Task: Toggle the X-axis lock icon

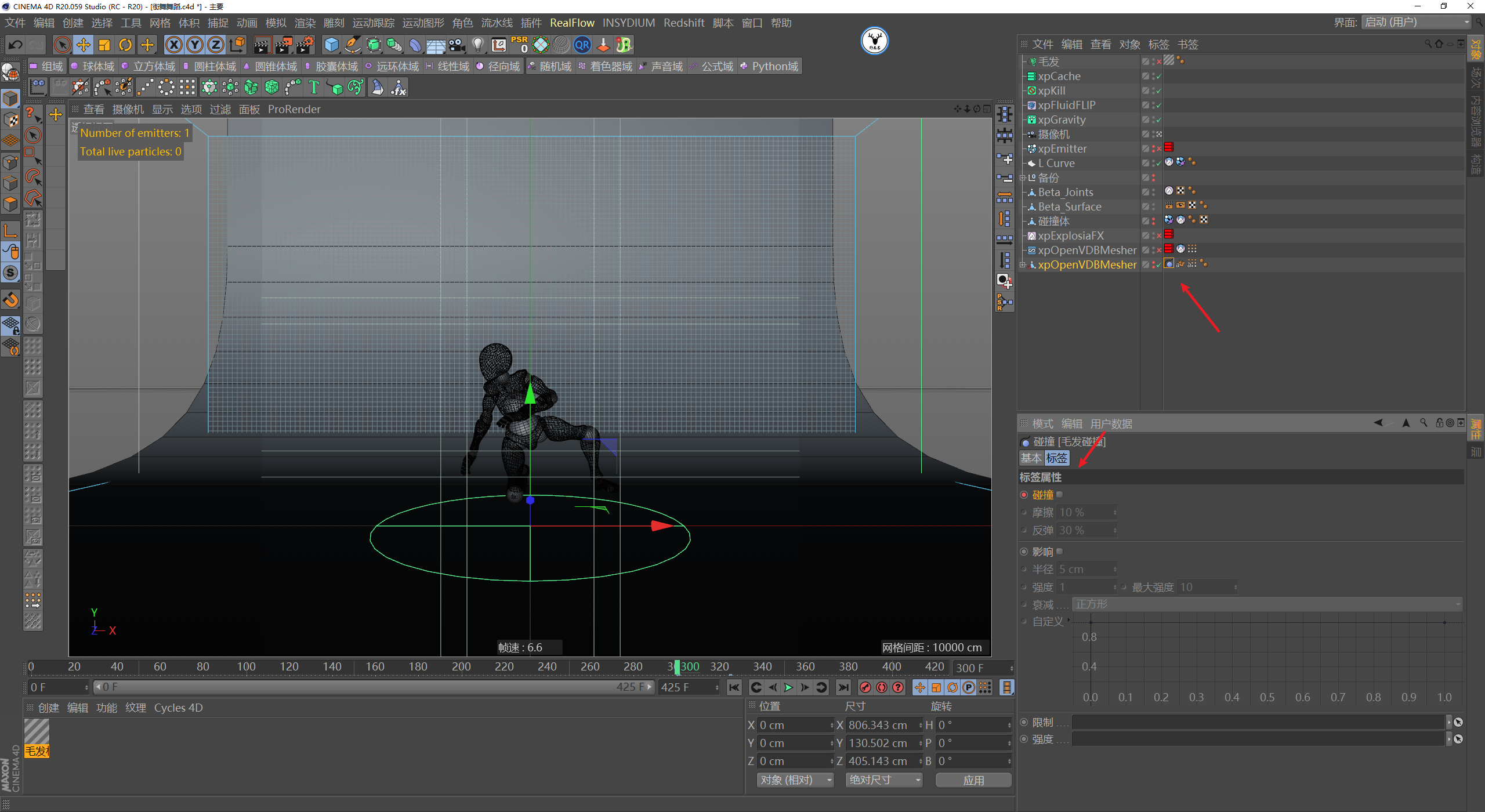Action: [173, 45]
